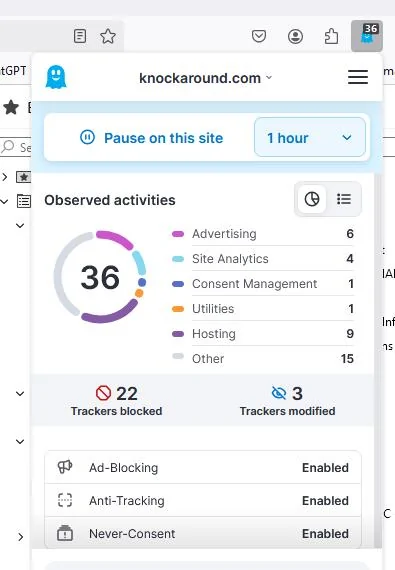Image resolution: width=395 pixels, height=570 pixels.
Task: Click the Ghostery ghost logo in panel
Action: tap(56, 77)
